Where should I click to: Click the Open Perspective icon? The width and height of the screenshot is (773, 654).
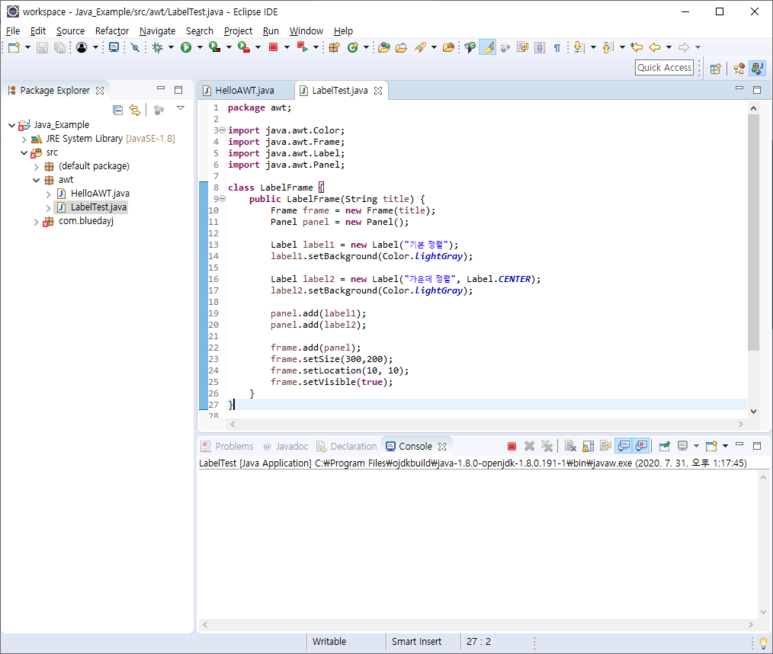click(x=715, y=69)
